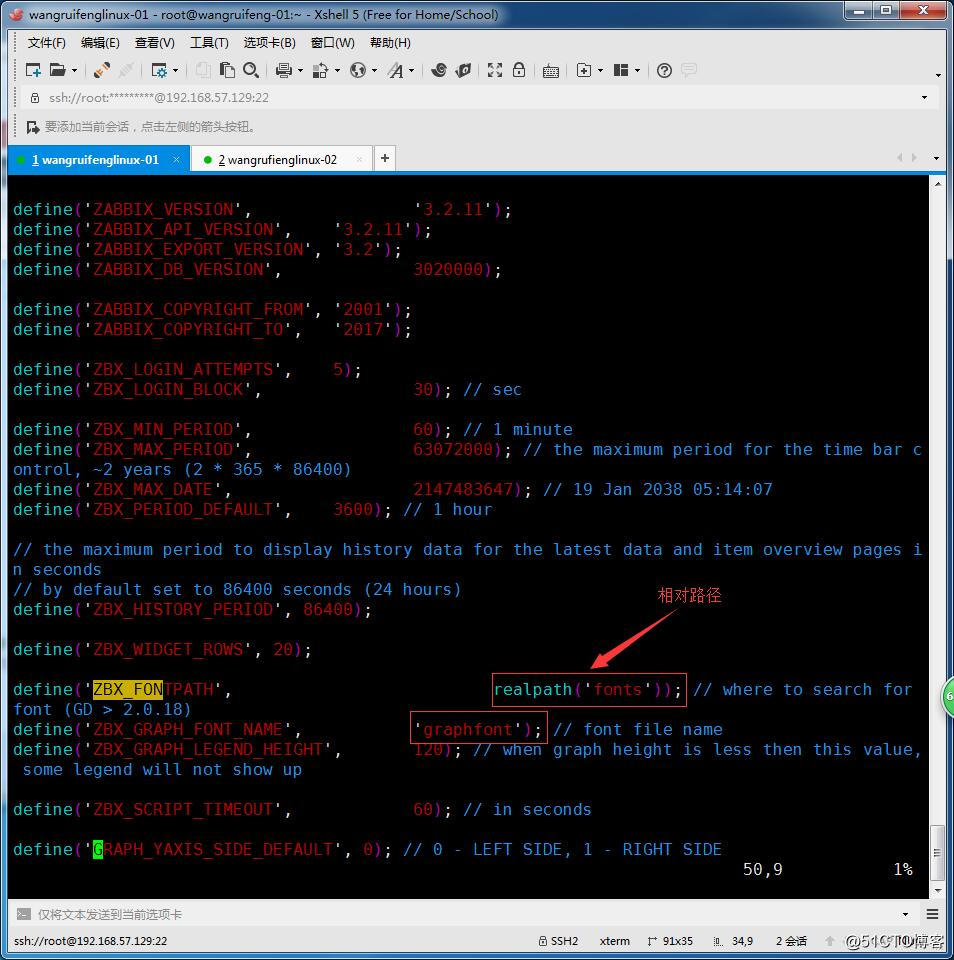The height and width of the screenshot is (960, 954).
Task: Click the compose bar text input field
Action: [x=465, y=914]
